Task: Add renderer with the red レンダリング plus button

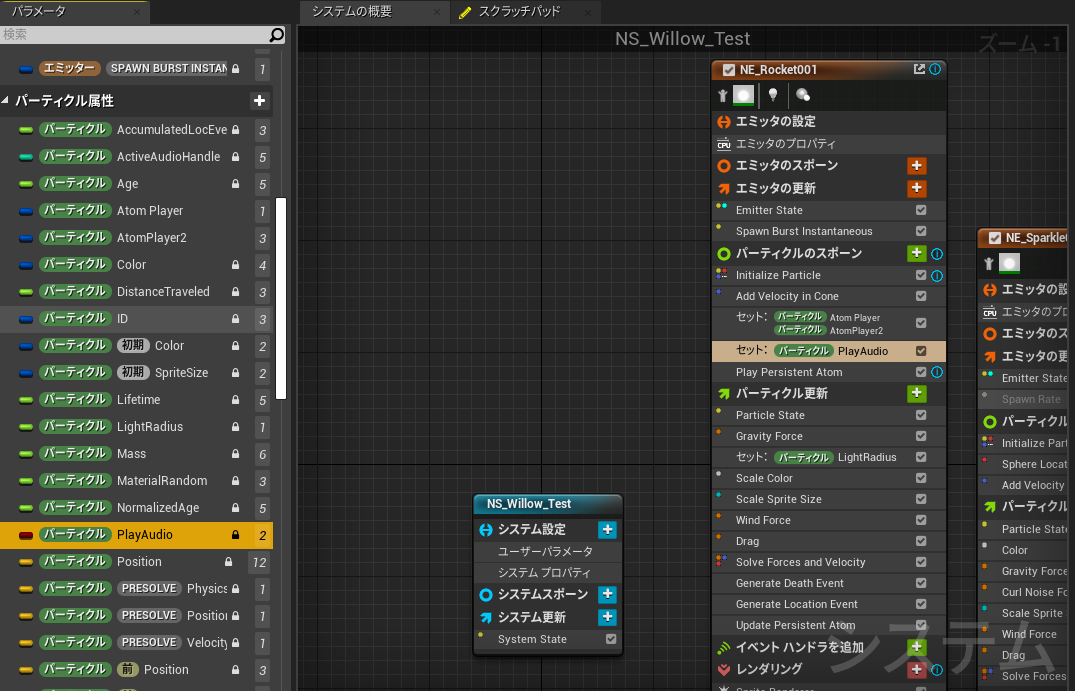Action: (916, 669)
